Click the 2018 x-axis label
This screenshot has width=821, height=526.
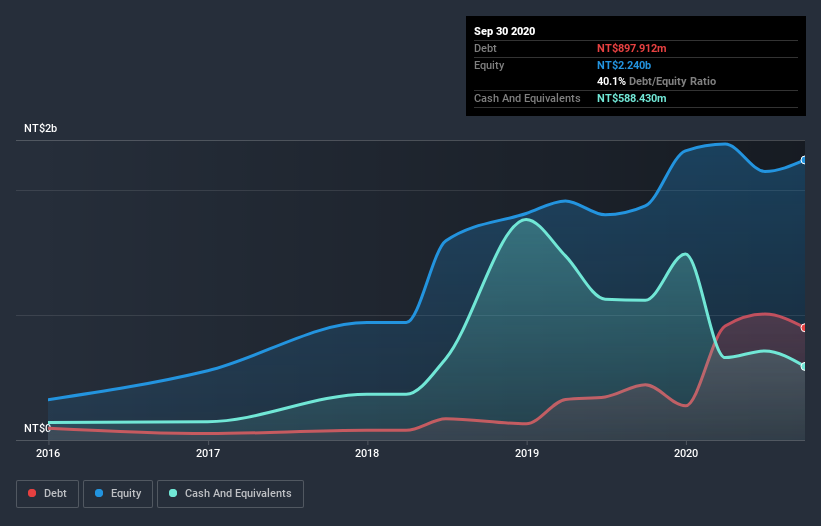coord(367,453)
